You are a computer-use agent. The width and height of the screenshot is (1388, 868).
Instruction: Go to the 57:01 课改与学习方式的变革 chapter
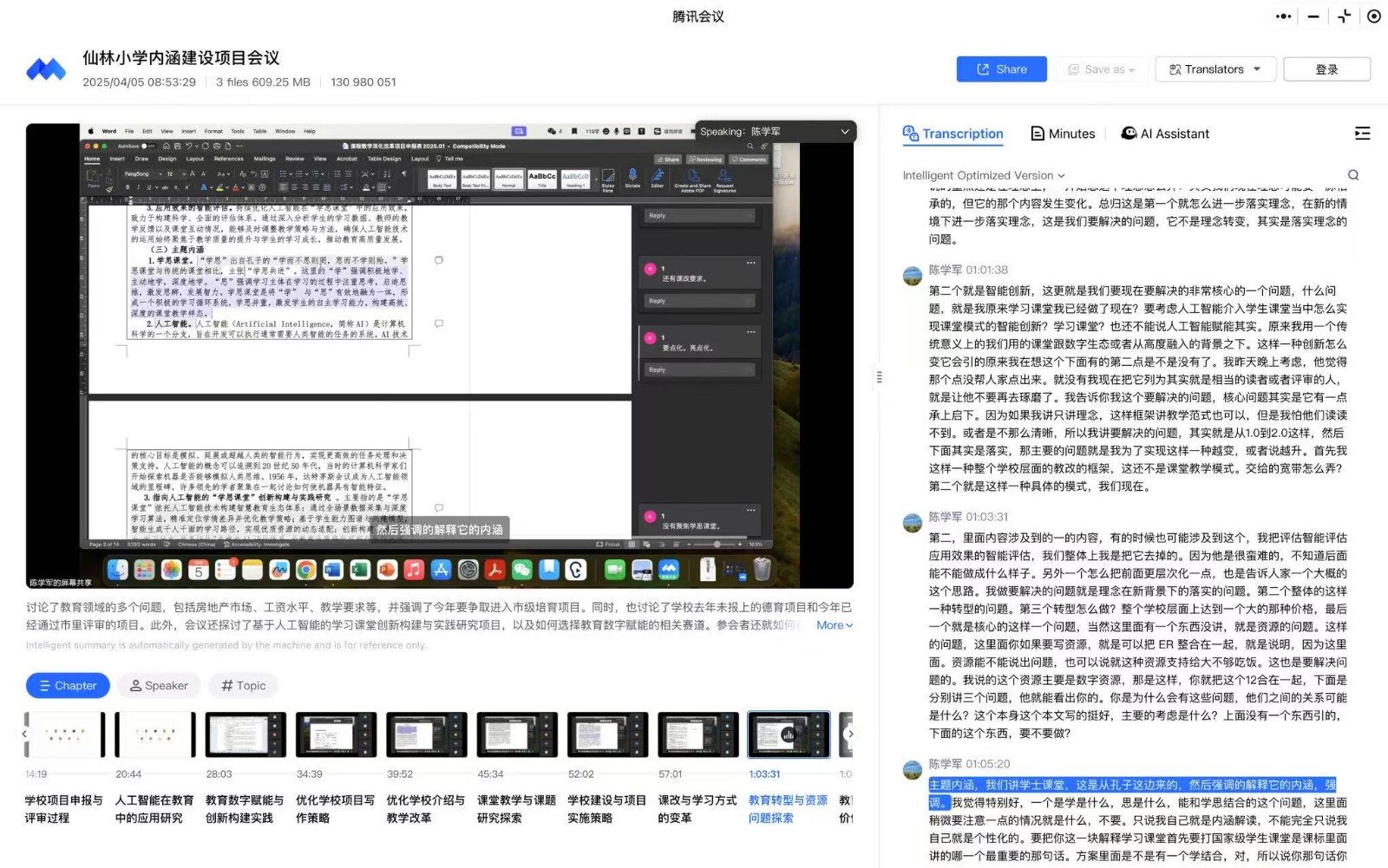click(698, 768)
